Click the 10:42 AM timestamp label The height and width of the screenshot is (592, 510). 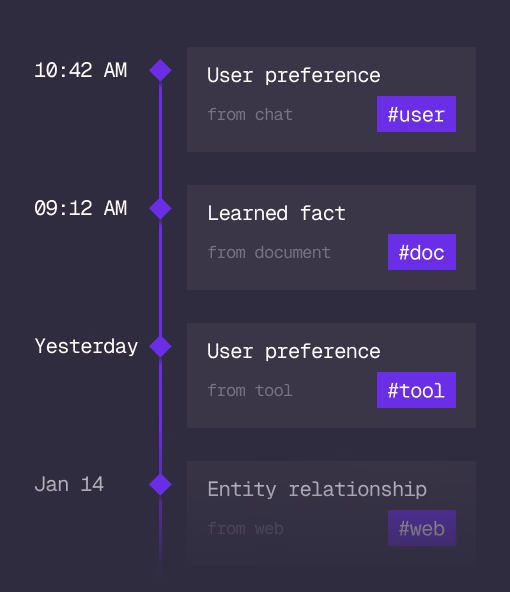[80, 71]
